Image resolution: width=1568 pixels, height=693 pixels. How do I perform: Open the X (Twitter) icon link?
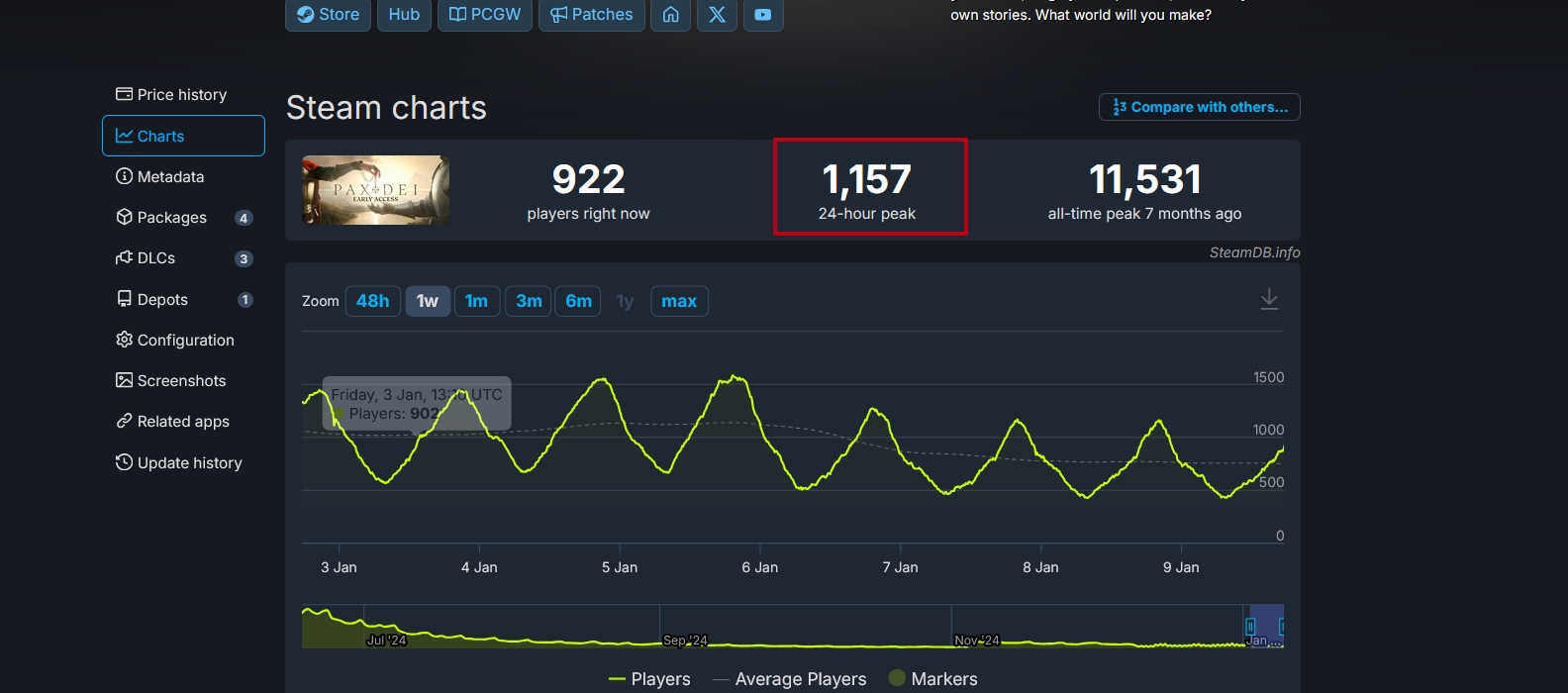pyautogui.click(x=718, y=15)
